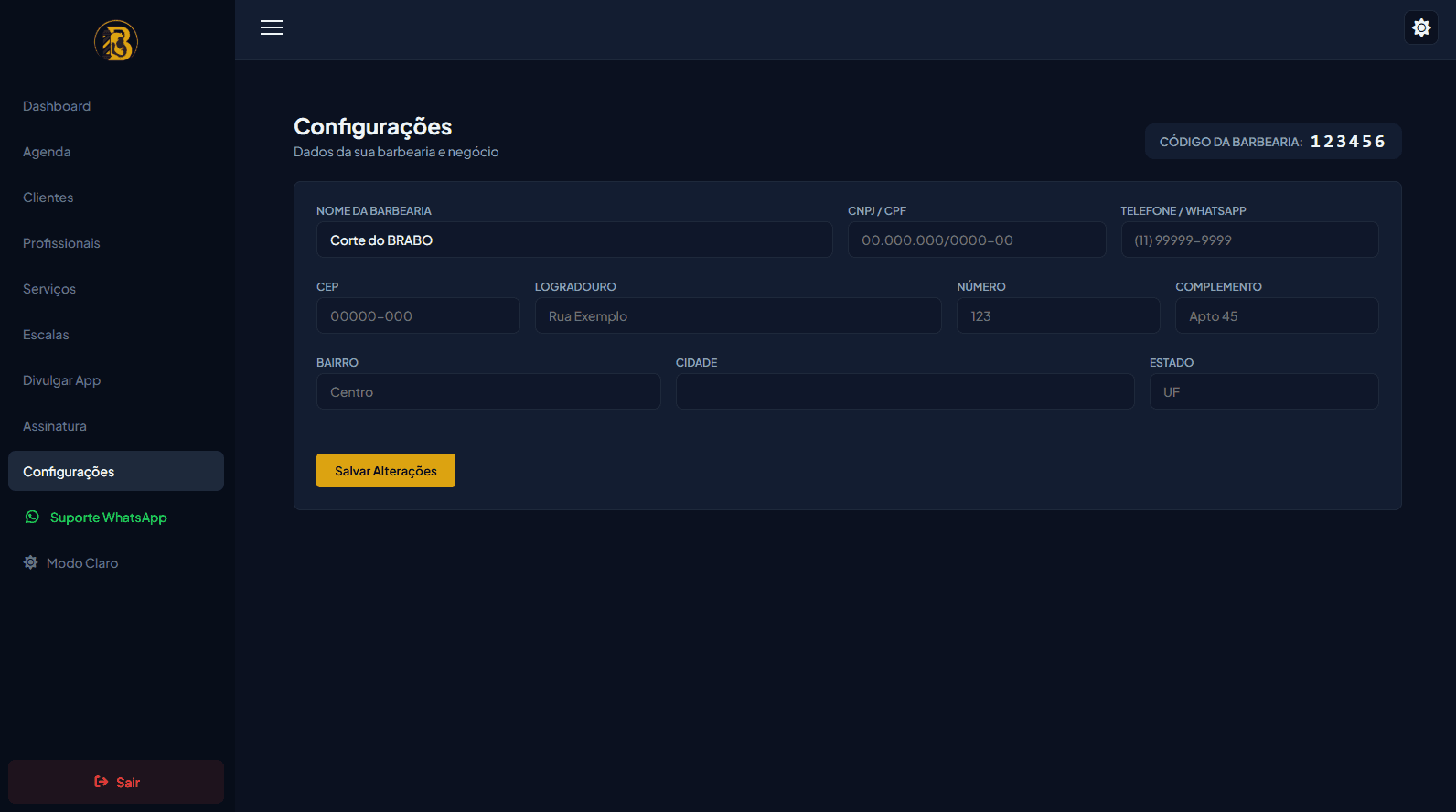Open the Clientes section

[116, 198]
